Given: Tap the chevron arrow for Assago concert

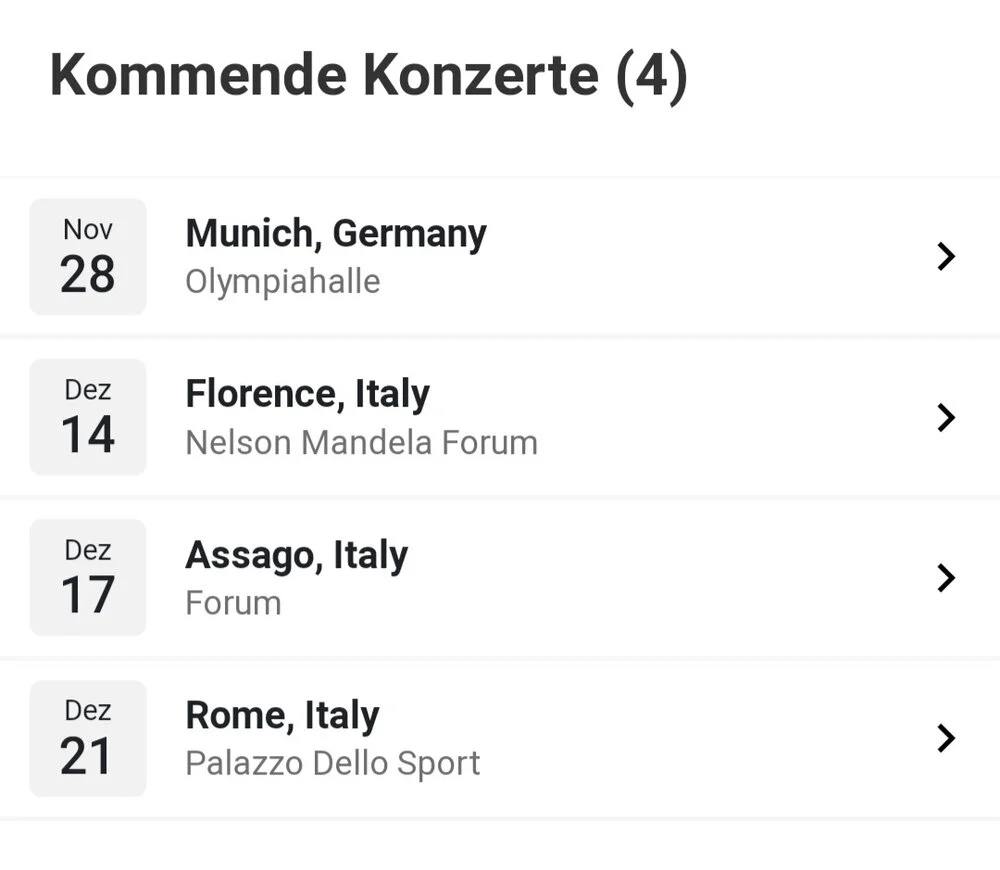Looking at the screenshot, I should point(946,578).
